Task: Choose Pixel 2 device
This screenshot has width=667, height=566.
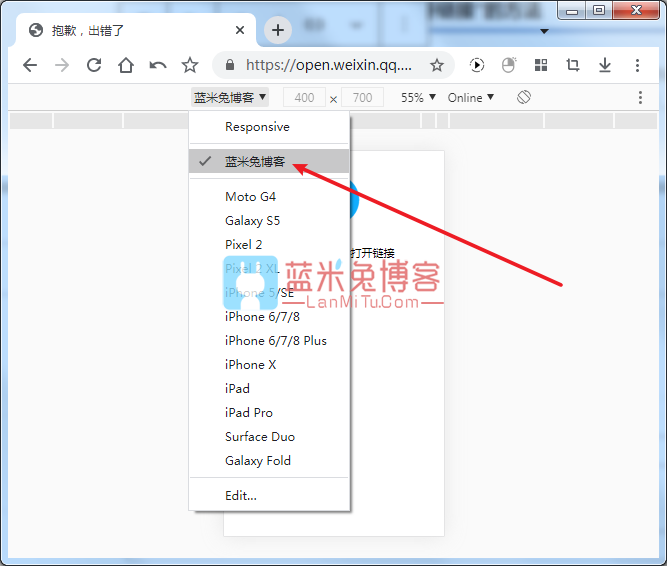Action: coord(269,245)
